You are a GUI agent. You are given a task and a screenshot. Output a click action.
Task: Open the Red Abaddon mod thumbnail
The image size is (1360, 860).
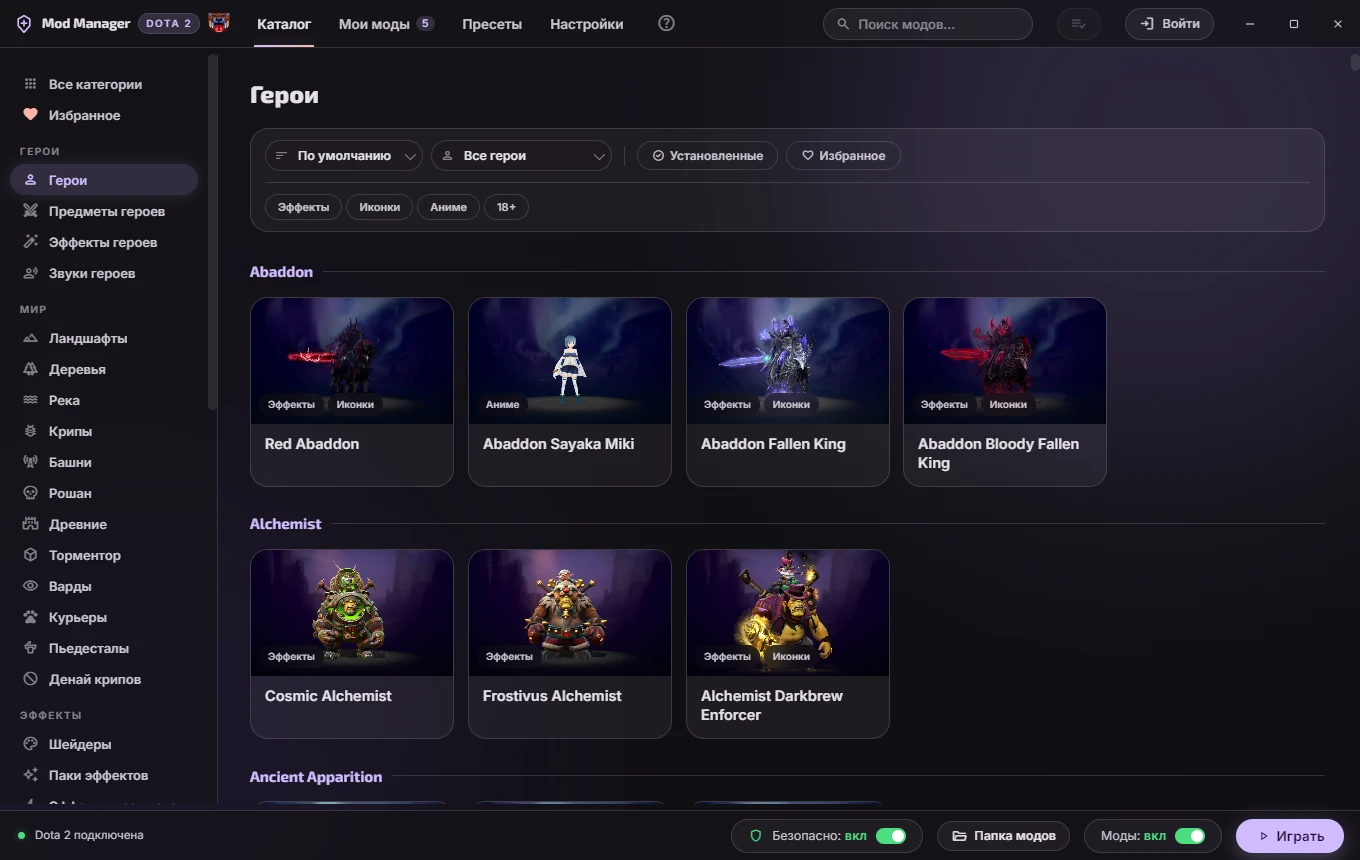click(352, 361)
